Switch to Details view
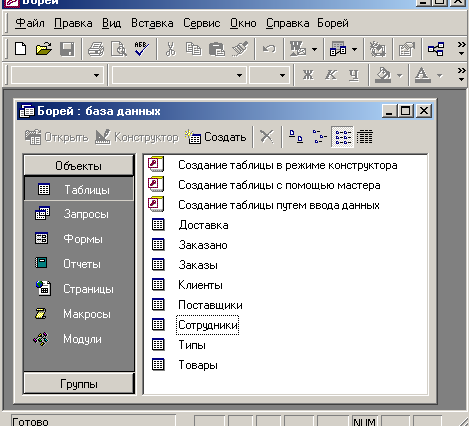 tap(365, 137)
